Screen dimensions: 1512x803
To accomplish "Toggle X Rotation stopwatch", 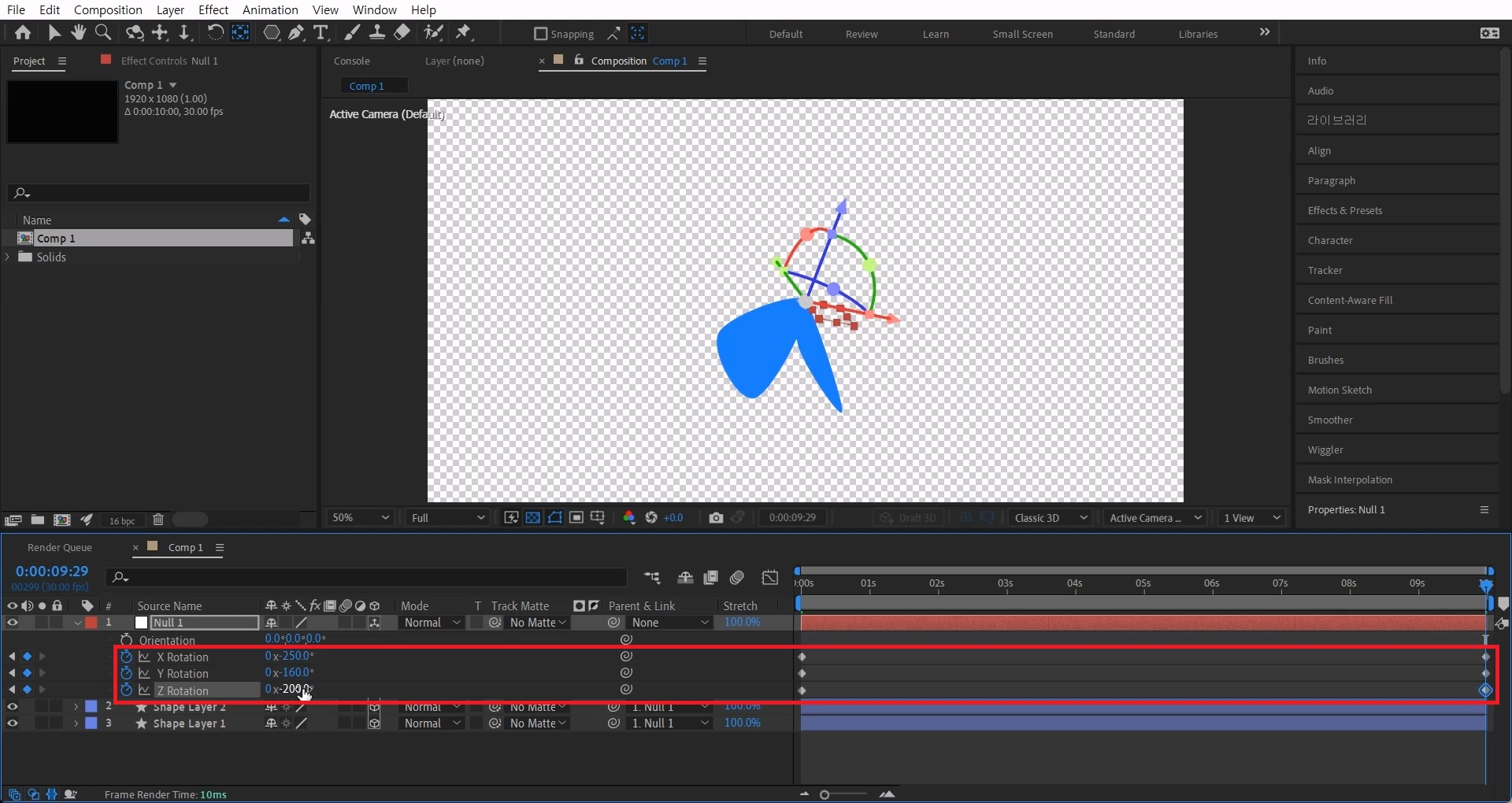I will pos(126,657).
